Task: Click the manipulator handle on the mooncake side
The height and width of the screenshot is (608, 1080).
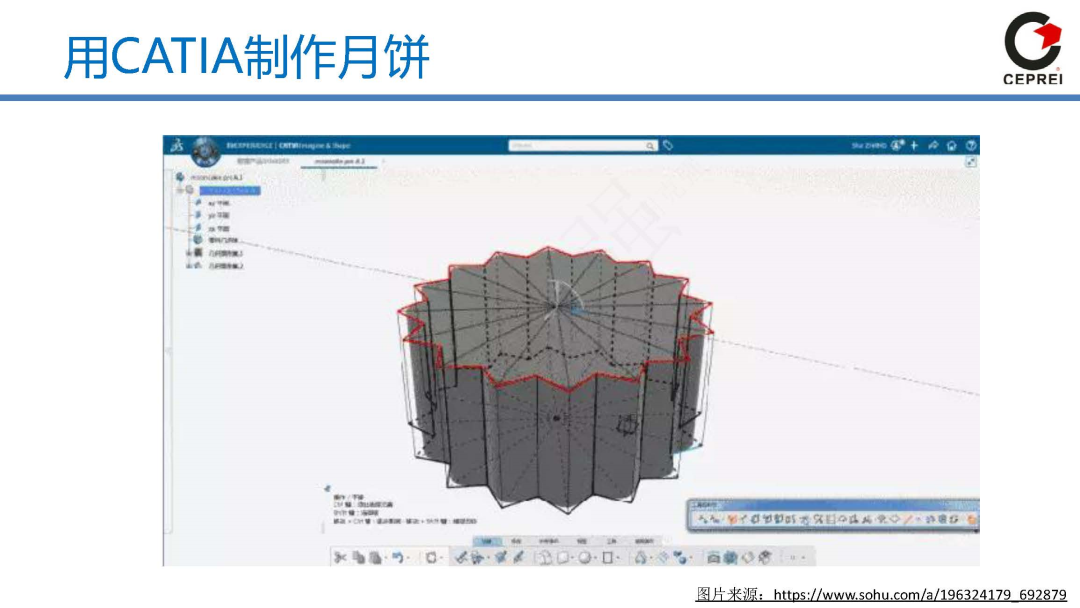Action: click(627, 425)
